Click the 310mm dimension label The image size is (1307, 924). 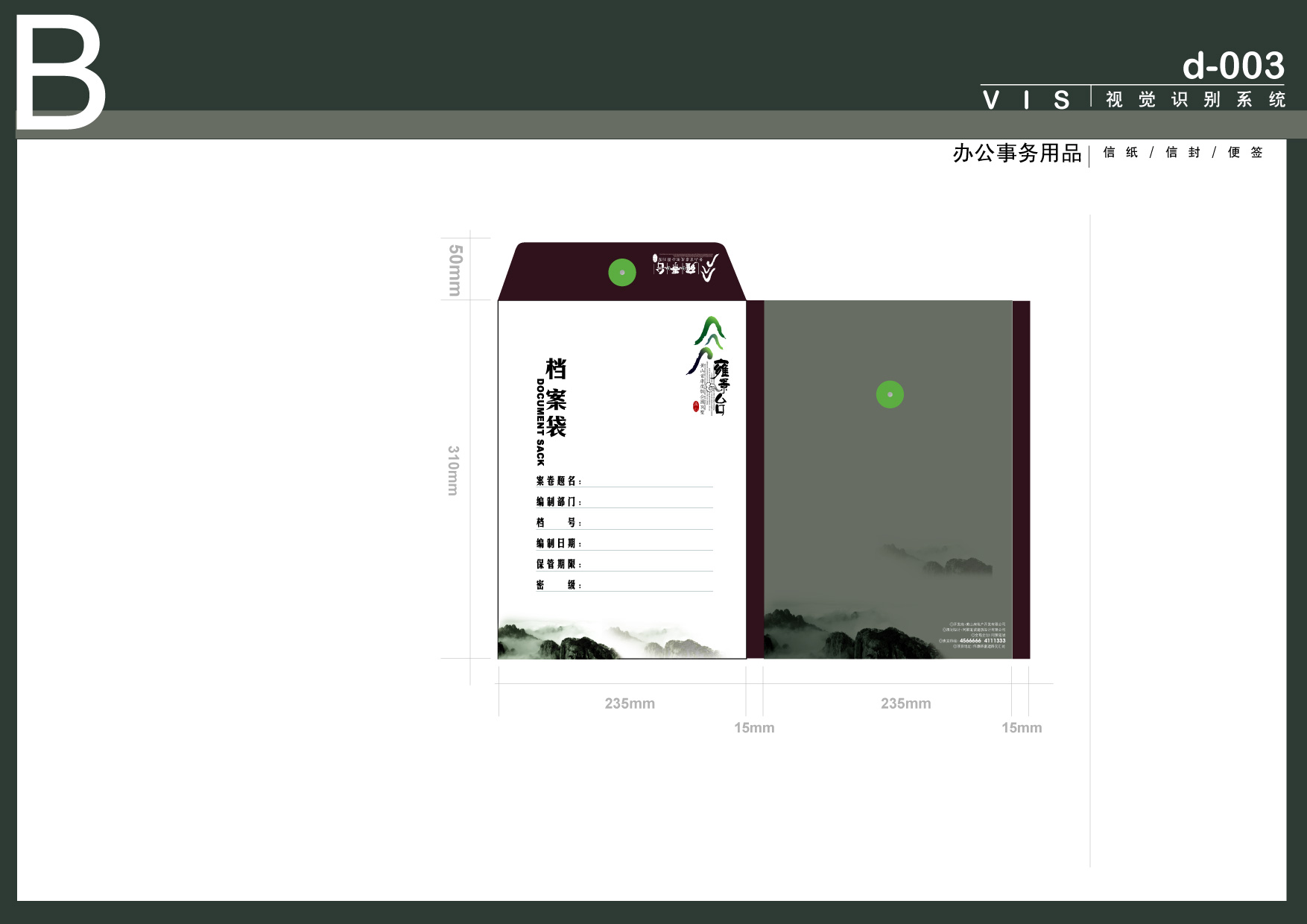[453, 470]
